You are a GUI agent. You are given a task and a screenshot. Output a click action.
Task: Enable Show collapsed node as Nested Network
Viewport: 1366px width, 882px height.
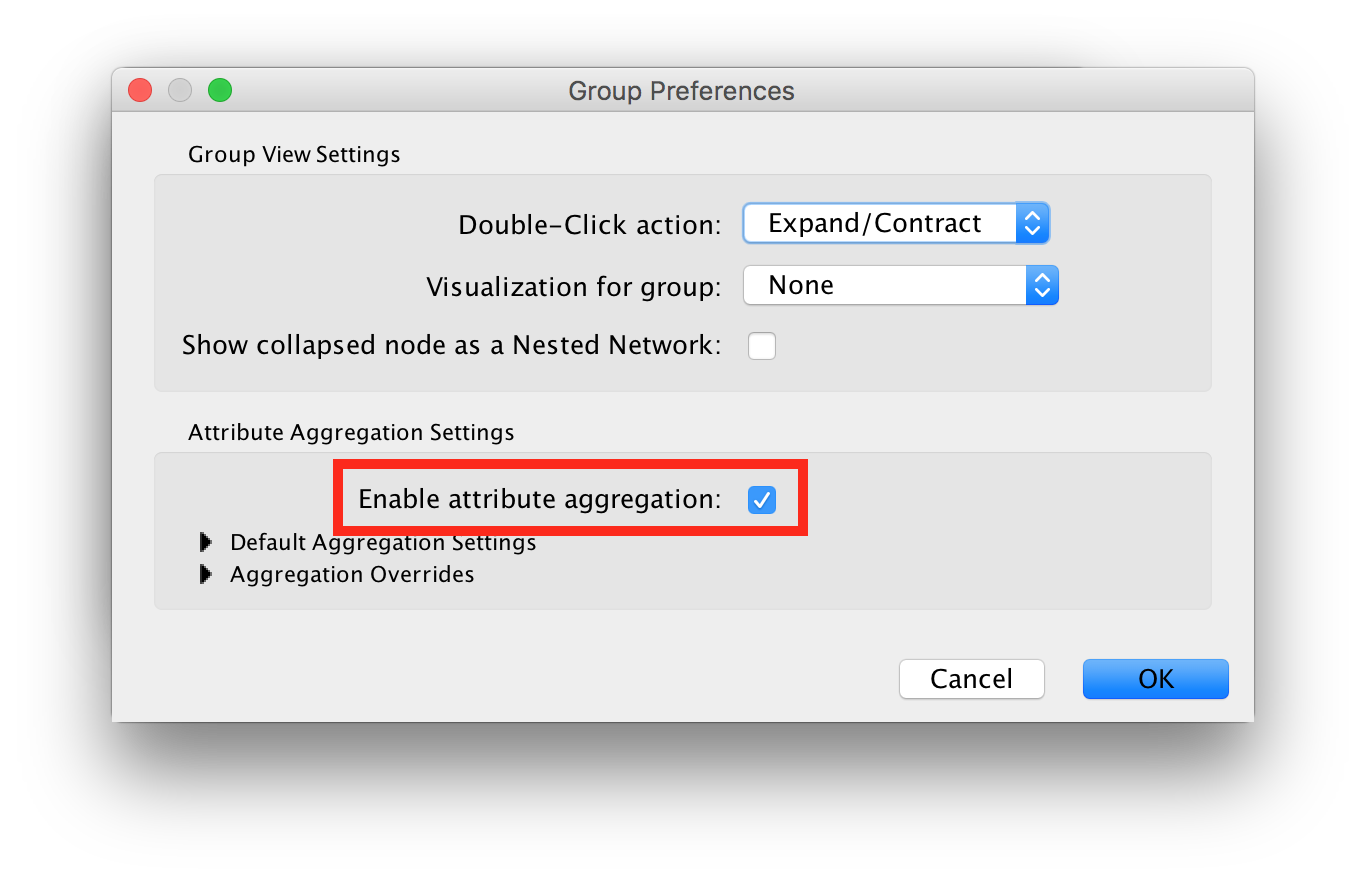click(x=762, y=346)
